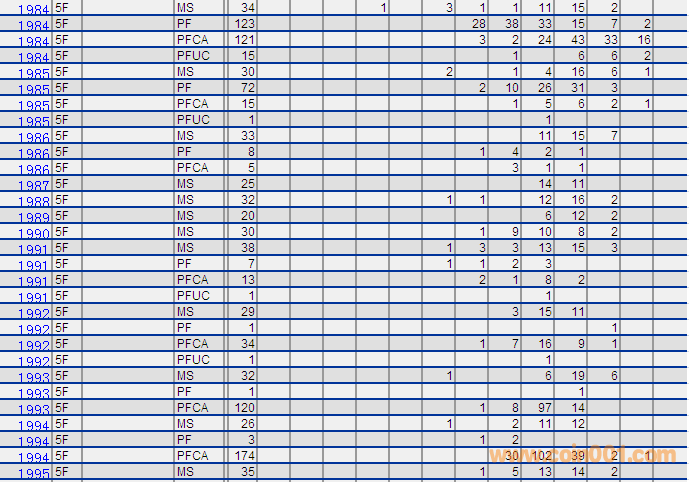Click the total cell showing 123
This screenshot has width=689, height=482.
point(244,23)
